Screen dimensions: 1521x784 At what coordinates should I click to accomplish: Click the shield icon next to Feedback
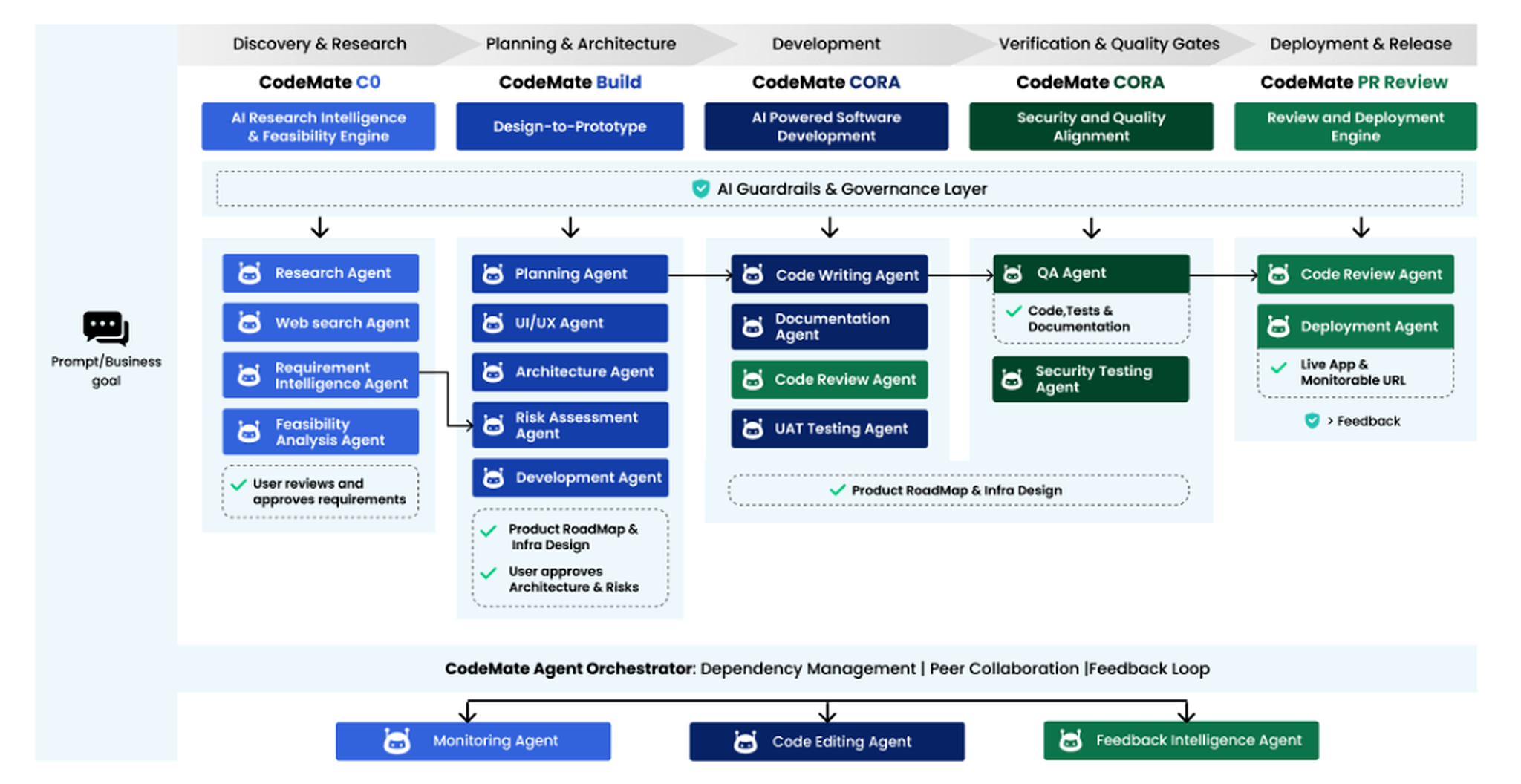pos(1312,421)
